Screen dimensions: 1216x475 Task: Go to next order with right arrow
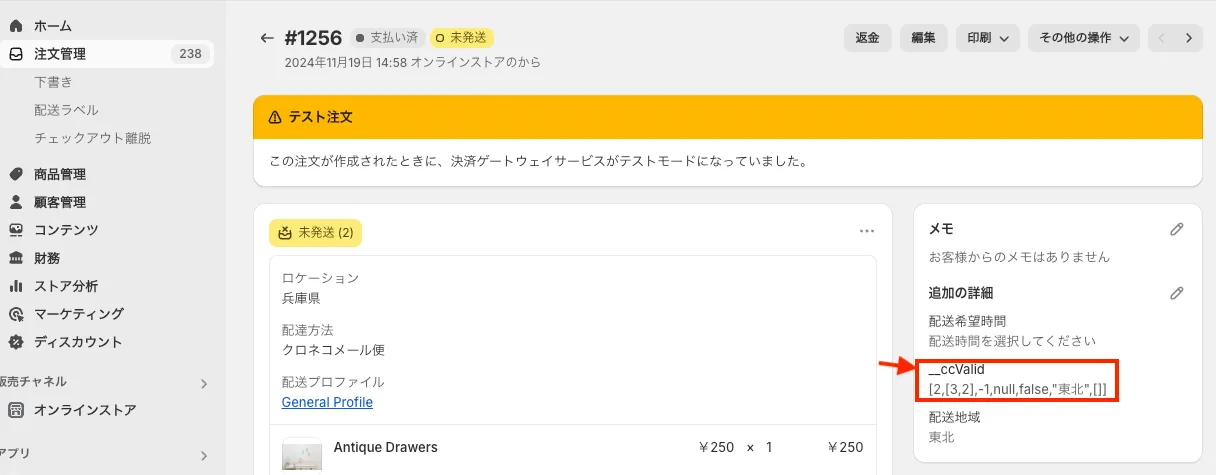(1188, 38)
